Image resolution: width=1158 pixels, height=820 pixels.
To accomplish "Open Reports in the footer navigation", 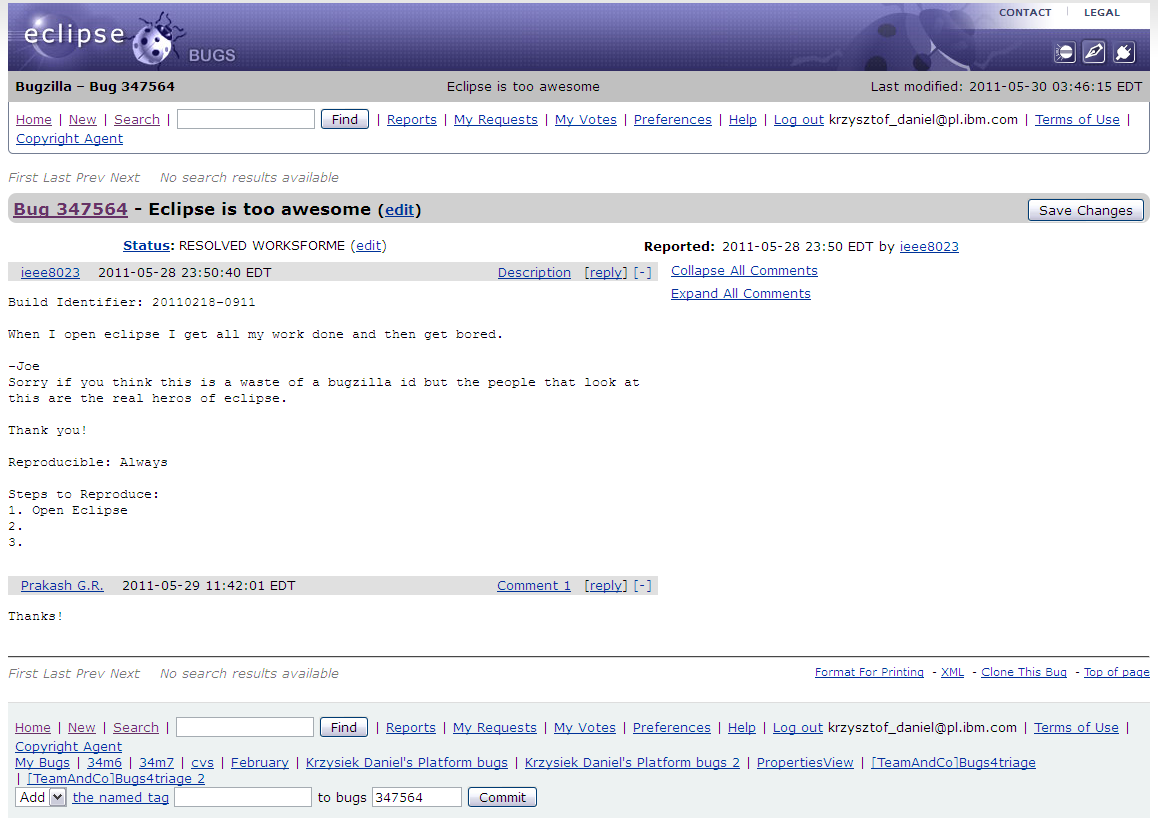I will (411, 728).
